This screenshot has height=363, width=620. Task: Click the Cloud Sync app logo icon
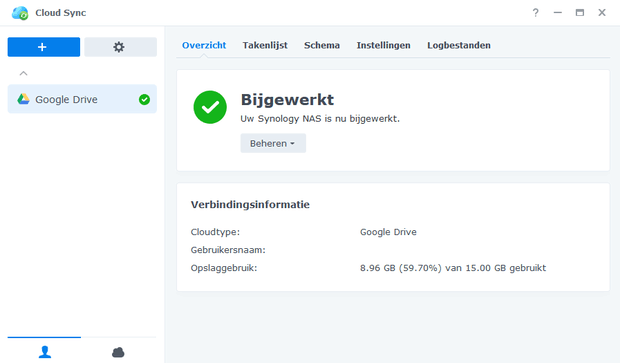click(x=20, y=13)
